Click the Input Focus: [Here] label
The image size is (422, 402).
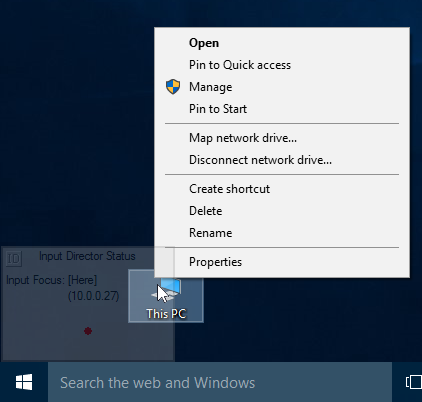click(x=51, y=280)
